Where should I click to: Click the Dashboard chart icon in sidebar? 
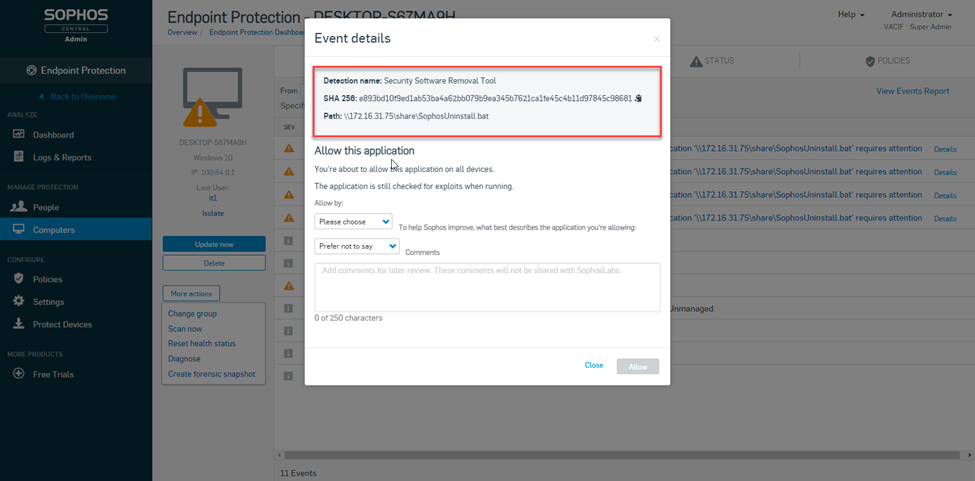18,134
